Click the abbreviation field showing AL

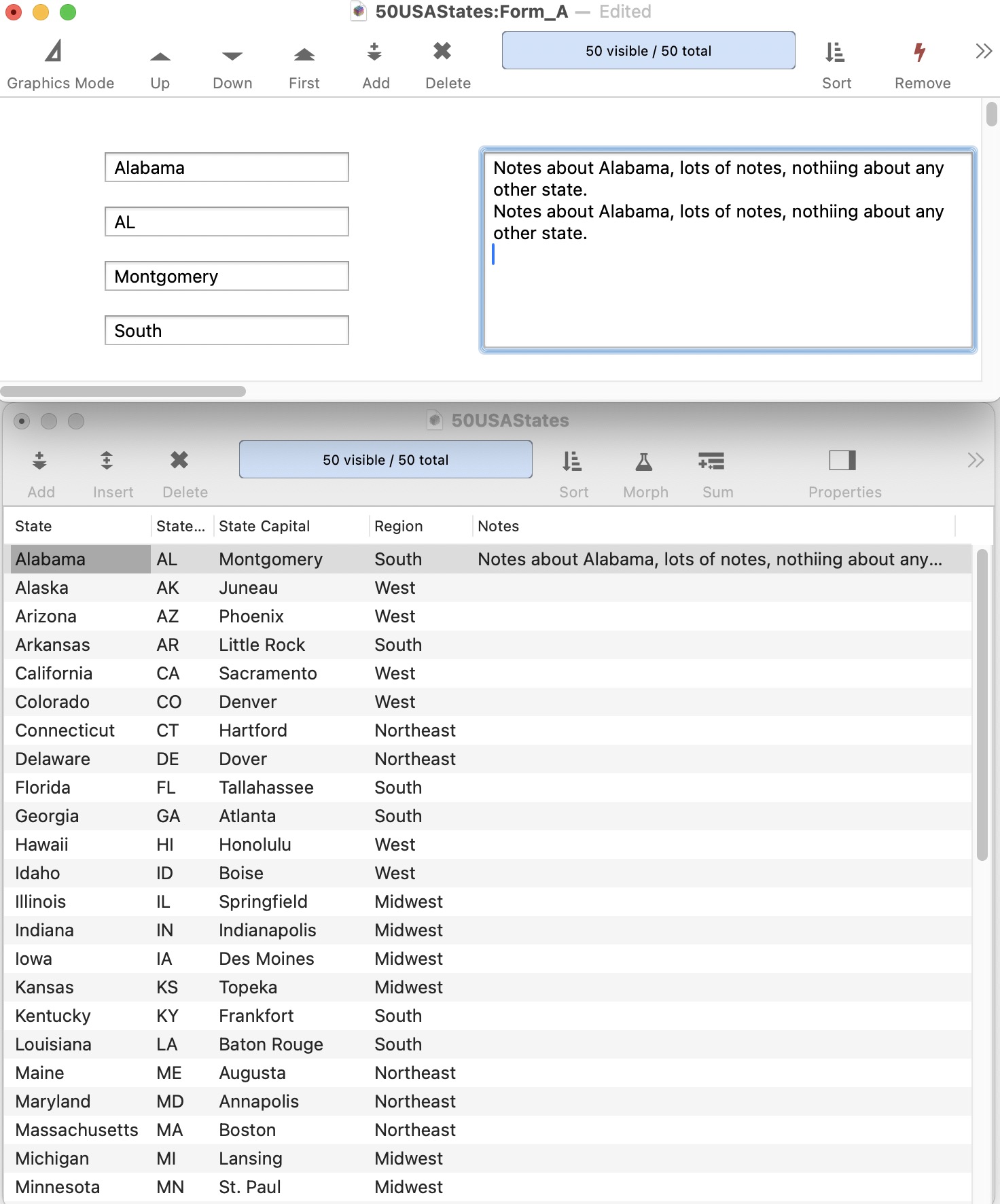point(227,222)
